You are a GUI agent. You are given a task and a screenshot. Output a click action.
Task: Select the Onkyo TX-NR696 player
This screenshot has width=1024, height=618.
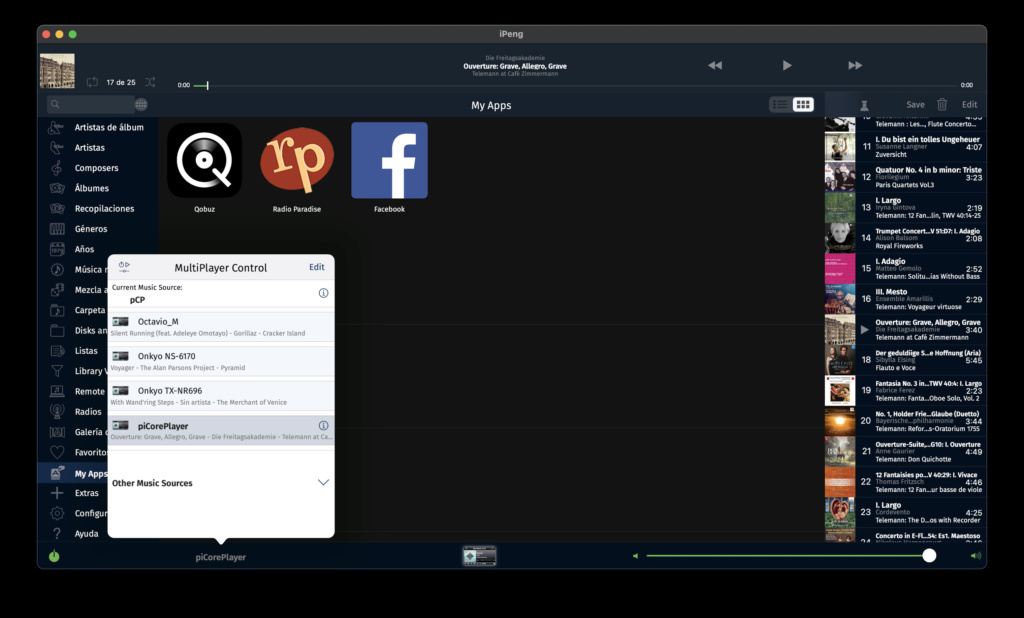(221, 396)
